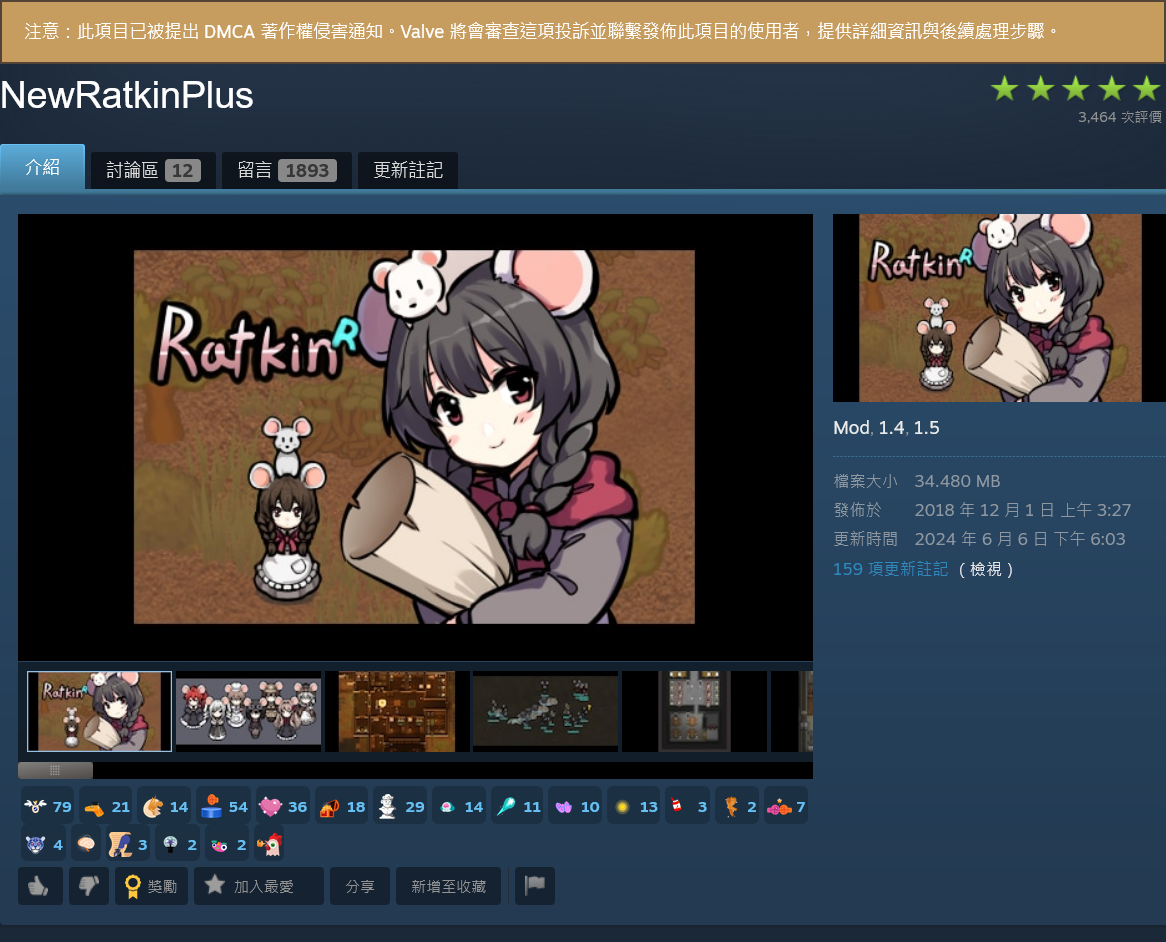1166x942 pixels.
Task: Click the 3,464 次評價 ratings text
Action: pos(1120,117)
